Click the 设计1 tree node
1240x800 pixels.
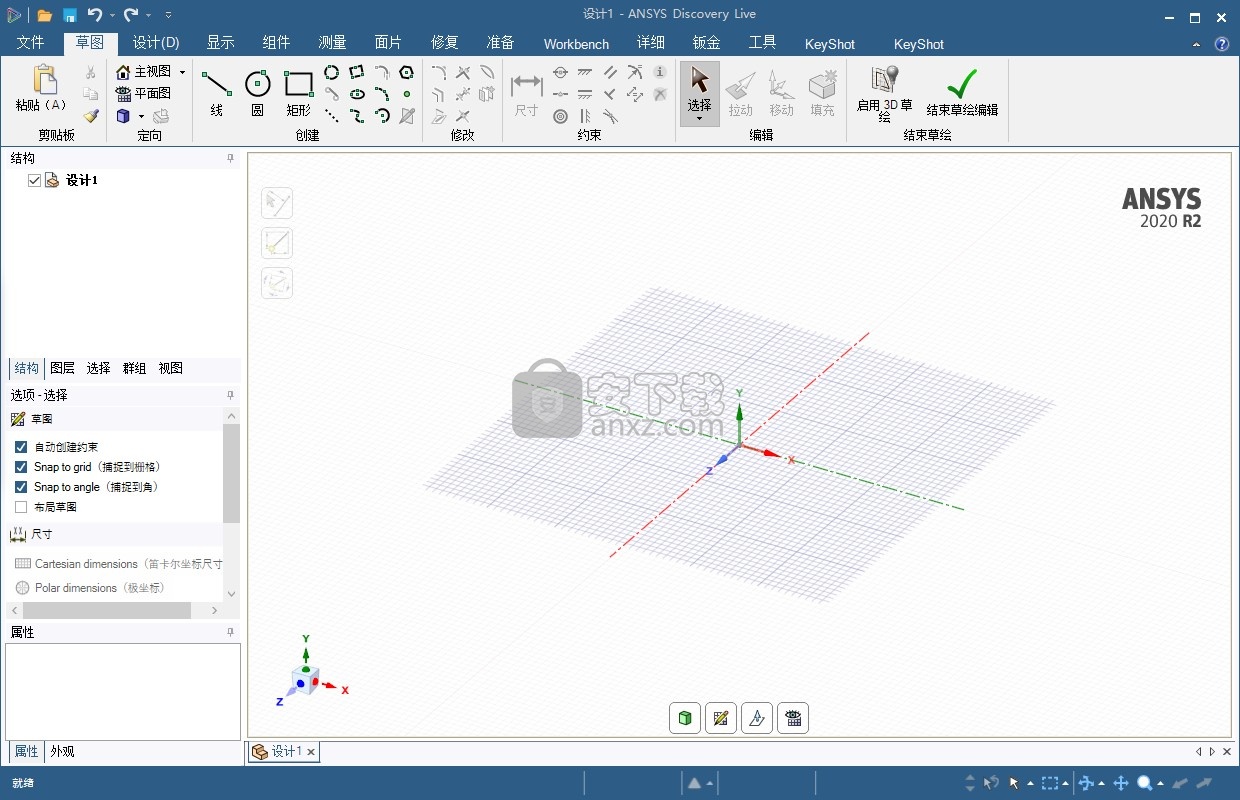[82, 180]
